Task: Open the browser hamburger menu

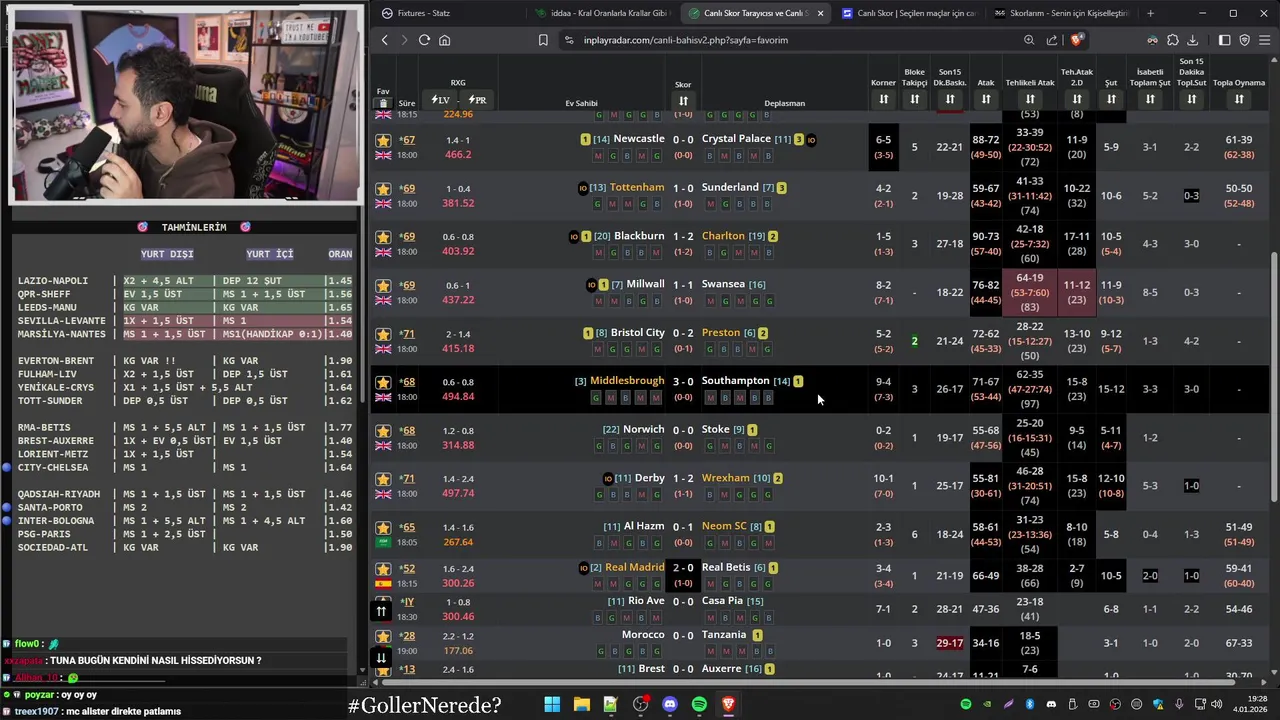Action: point(1264,40)
